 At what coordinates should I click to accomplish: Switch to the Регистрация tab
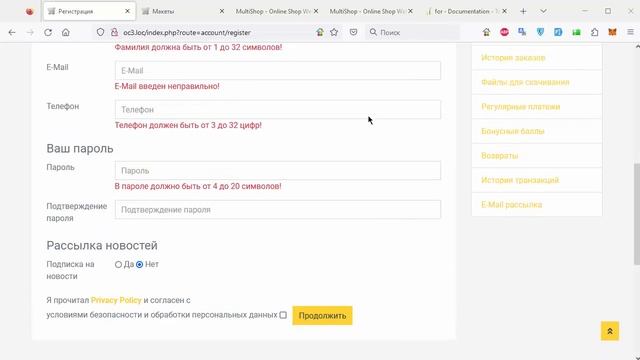pyautogui.click(x=89, y=11)
